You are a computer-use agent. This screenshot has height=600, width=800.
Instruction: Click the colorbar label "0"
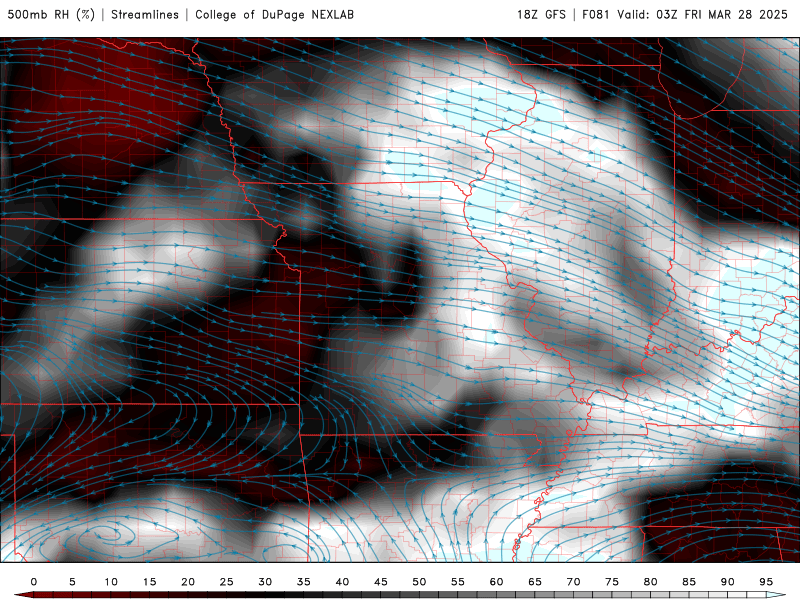coord(34,582)
